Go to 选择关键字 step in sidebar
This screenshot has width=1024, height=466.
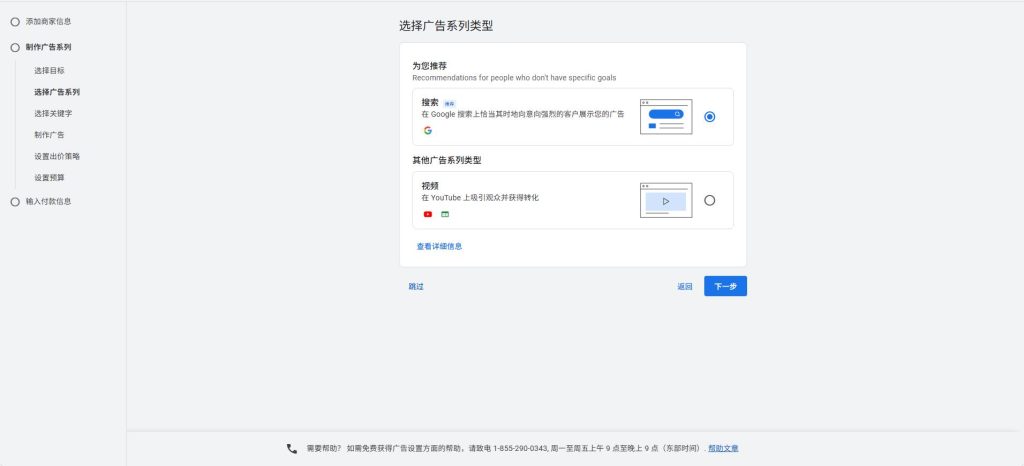coord(53,113)
